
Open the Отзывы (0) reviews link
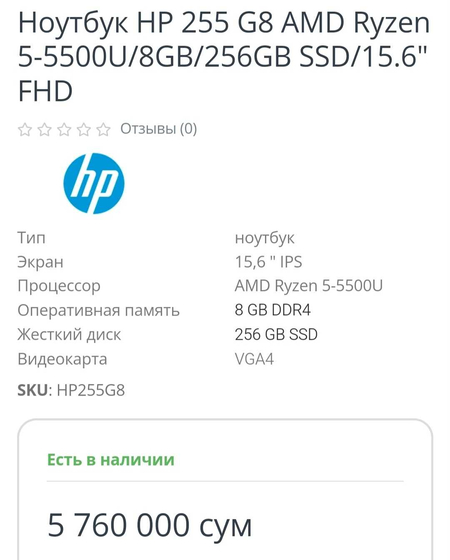(x=159, y=129)
